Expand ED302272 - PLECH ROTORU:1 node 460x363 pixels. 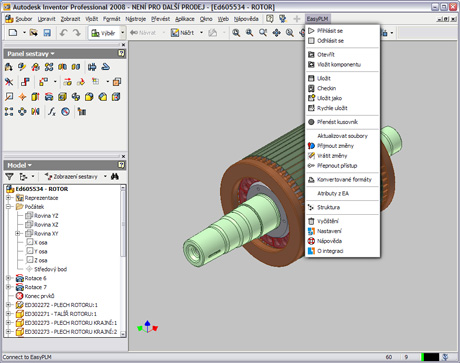pos(9,305)
